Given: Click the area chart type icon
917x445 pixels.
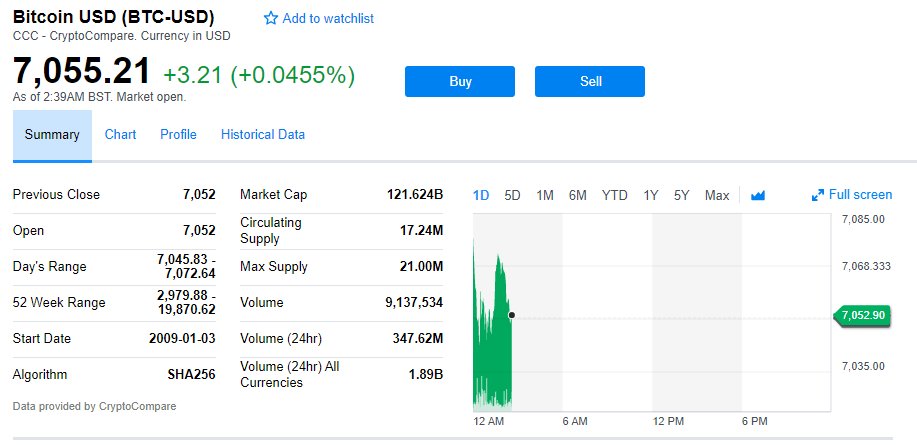Looking at the screenshot, I should click(758, 195).
